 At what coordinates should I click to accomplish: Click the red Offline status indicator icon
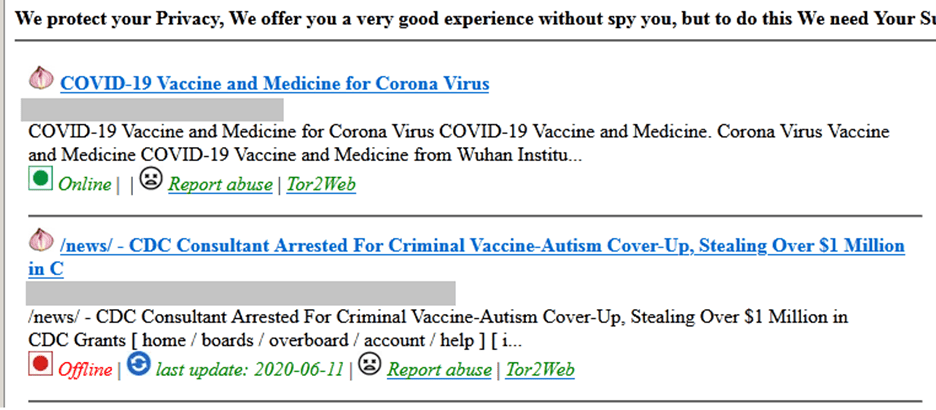[x=41, y=366]
